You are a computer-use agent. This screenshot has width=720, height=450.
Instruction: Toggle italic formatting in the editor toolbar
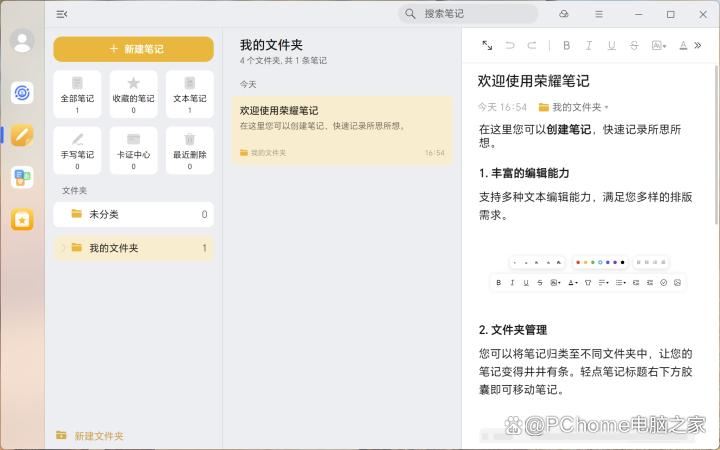(589, 45)
